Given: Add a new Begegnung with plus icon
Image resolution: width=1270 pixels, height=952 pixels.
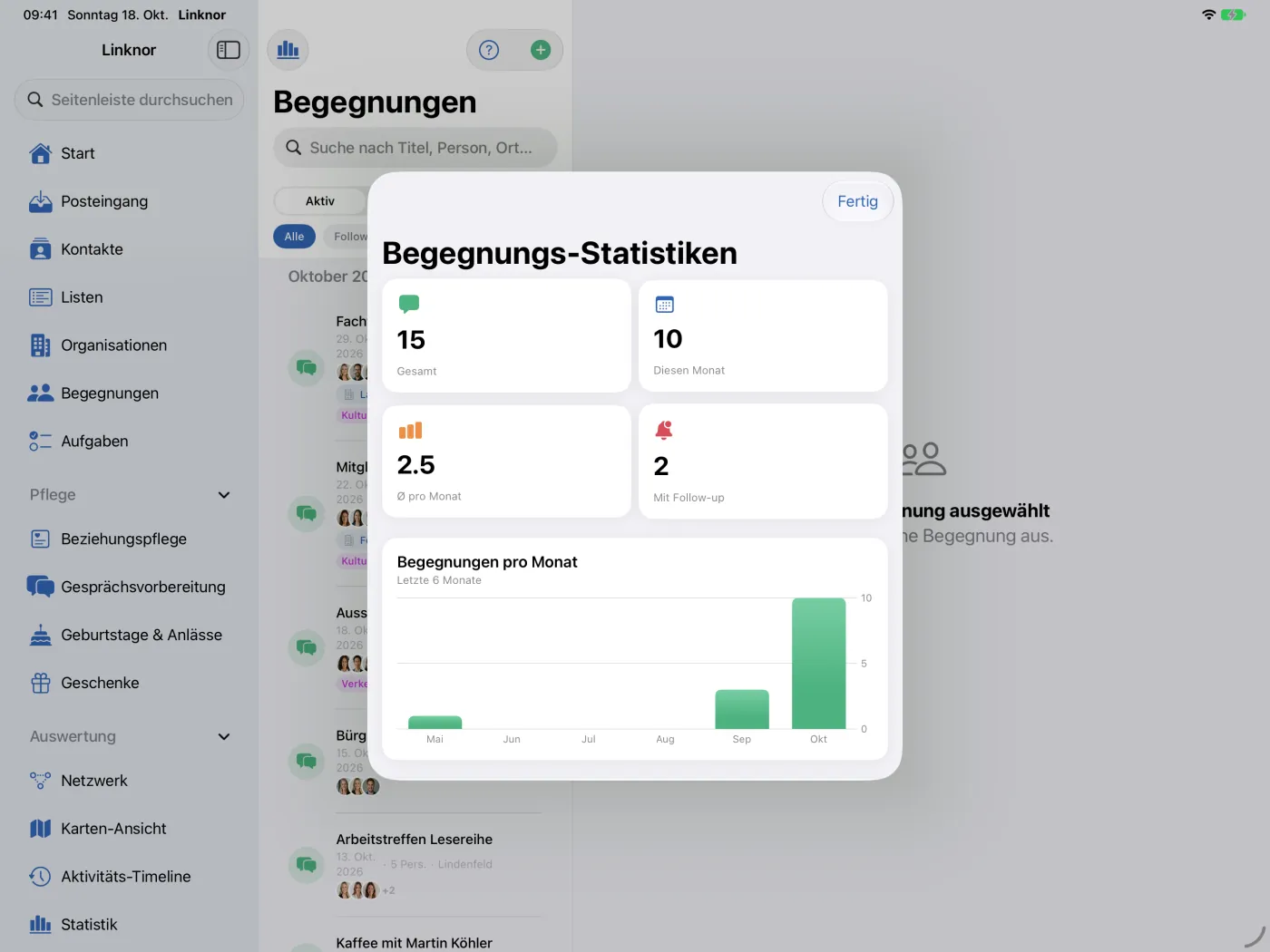Looking at the screenshot, I should click(x=541, y=50).
